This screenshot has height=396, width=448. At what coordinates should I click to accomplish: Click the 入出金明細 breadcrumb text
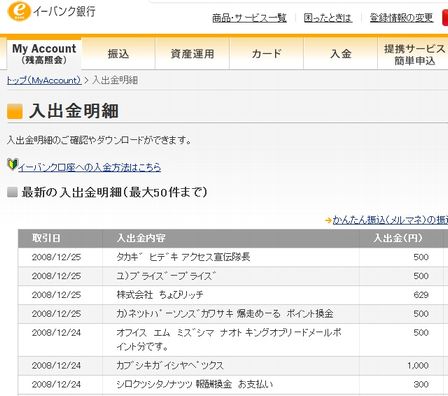(x=115, y=80)
